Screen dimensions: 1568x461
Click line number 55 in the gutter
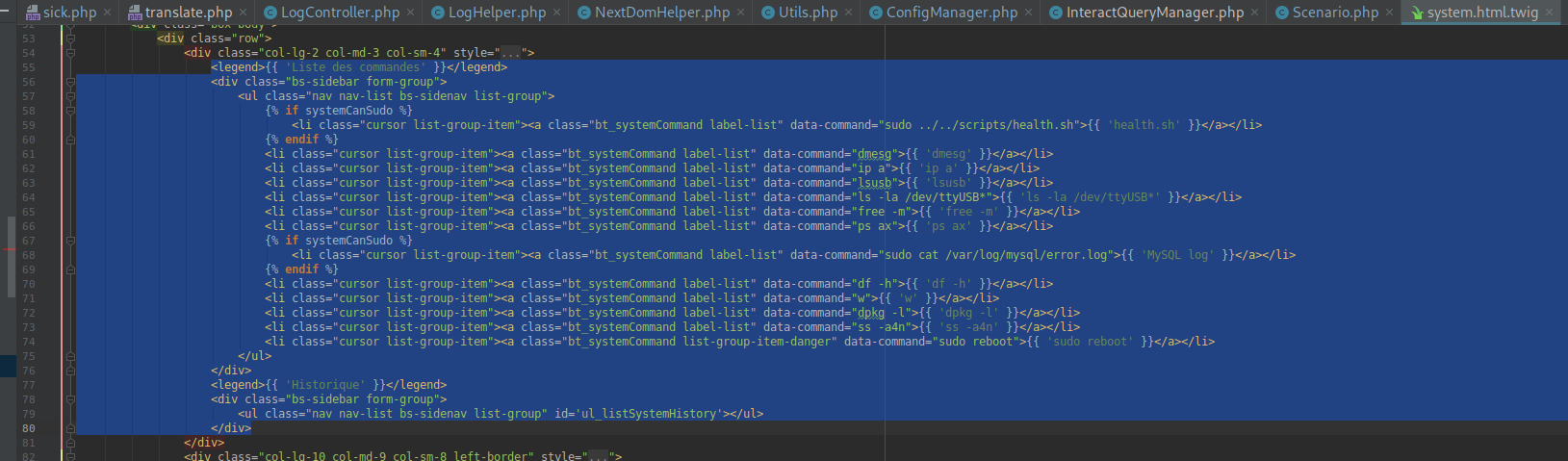[x=28, y=67]
